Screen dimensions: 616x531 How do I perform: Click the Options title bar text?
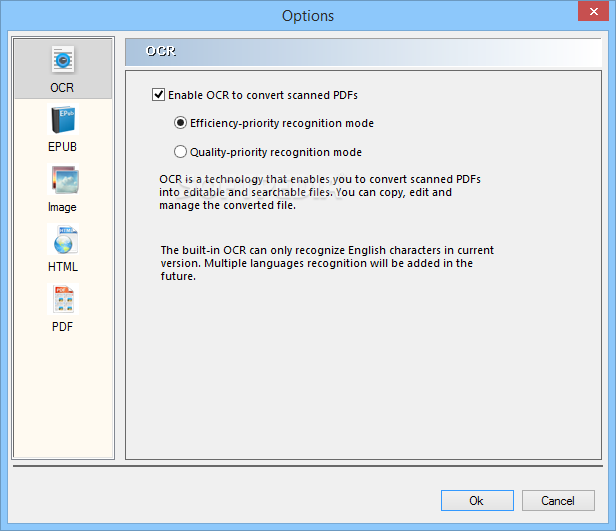[x=308, y=16]
